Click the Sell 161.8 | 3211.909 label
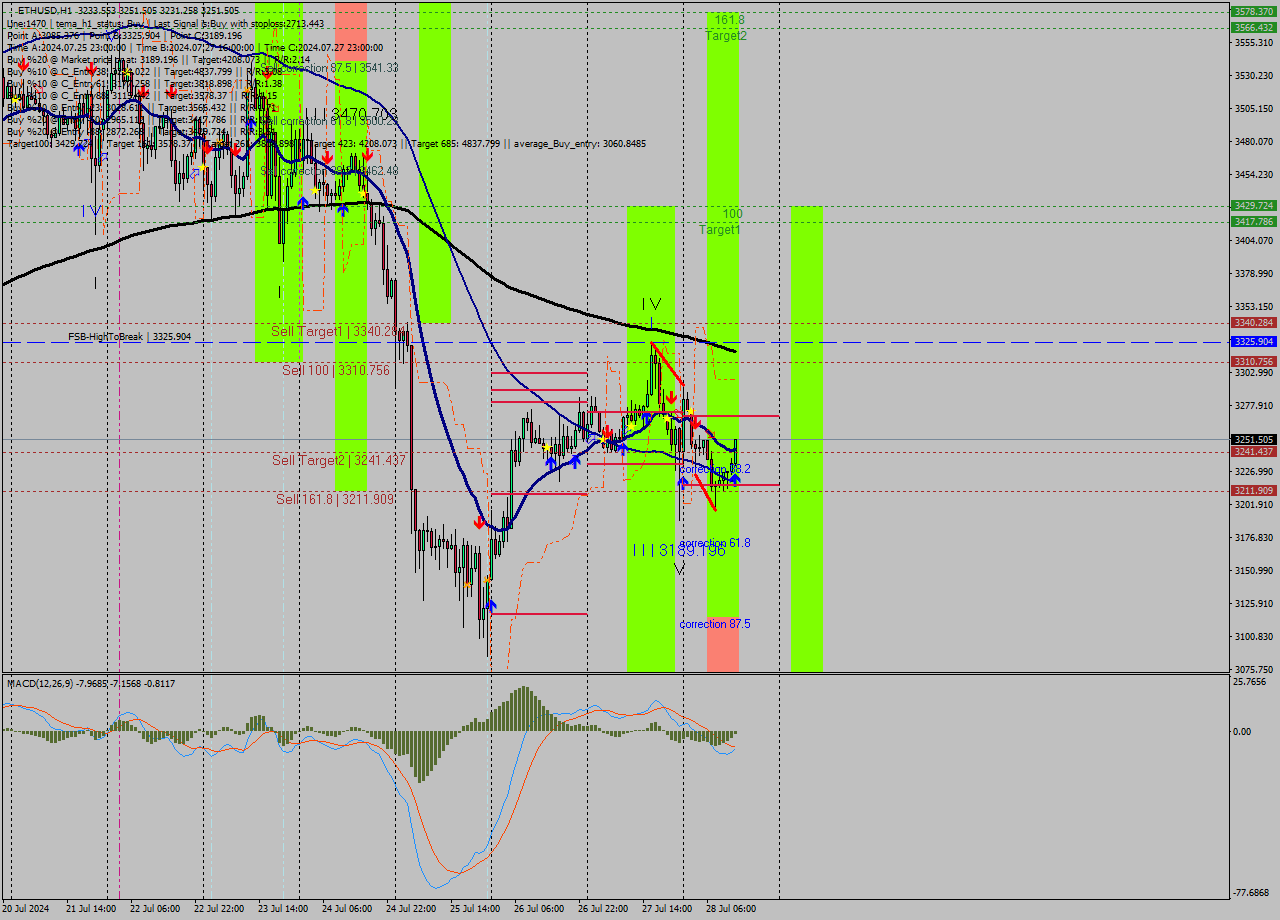 coord(335,499)
